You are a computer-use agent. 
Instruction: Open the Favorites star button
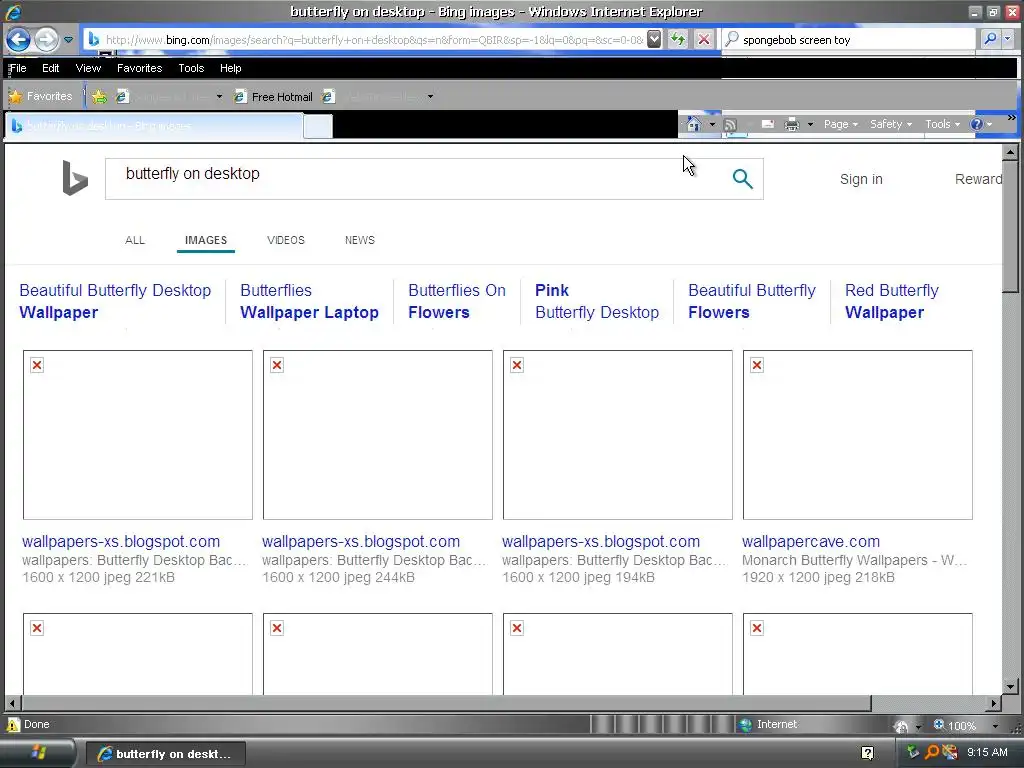point(40,97)
